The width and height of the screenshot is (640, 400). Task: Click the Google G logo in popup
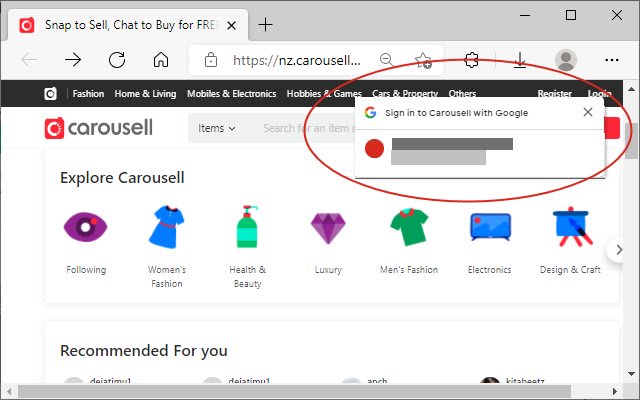pyautogui.click(x=370, y=112)
